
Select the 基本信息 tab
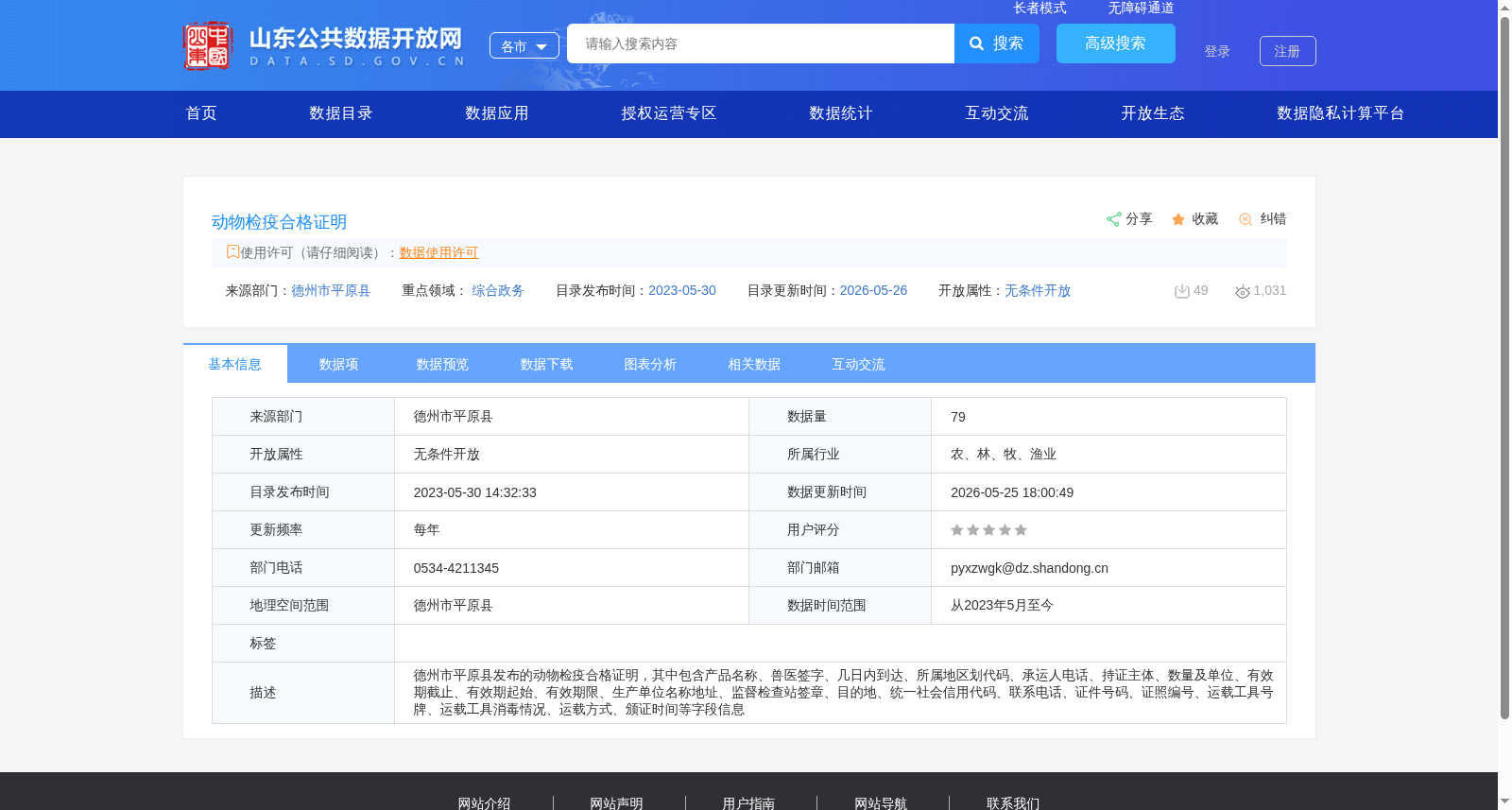point(235,364)
